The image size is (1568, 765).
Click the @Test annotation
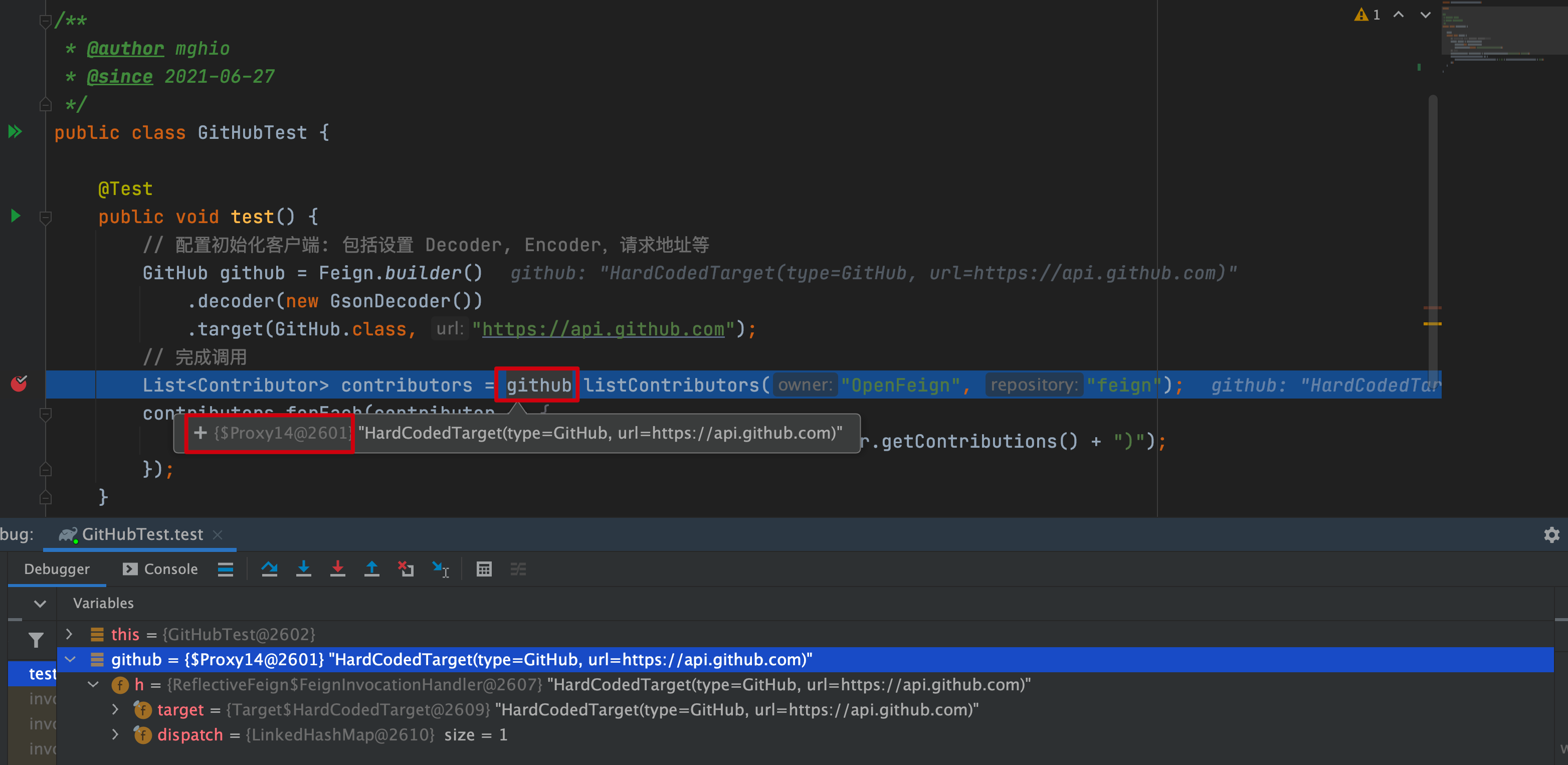[x=125, y=188]
